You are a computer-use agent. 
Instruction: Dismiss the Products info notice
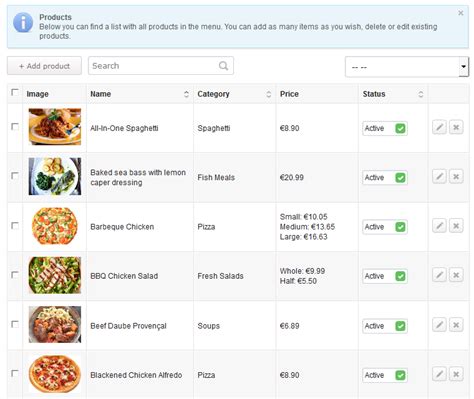461,13
